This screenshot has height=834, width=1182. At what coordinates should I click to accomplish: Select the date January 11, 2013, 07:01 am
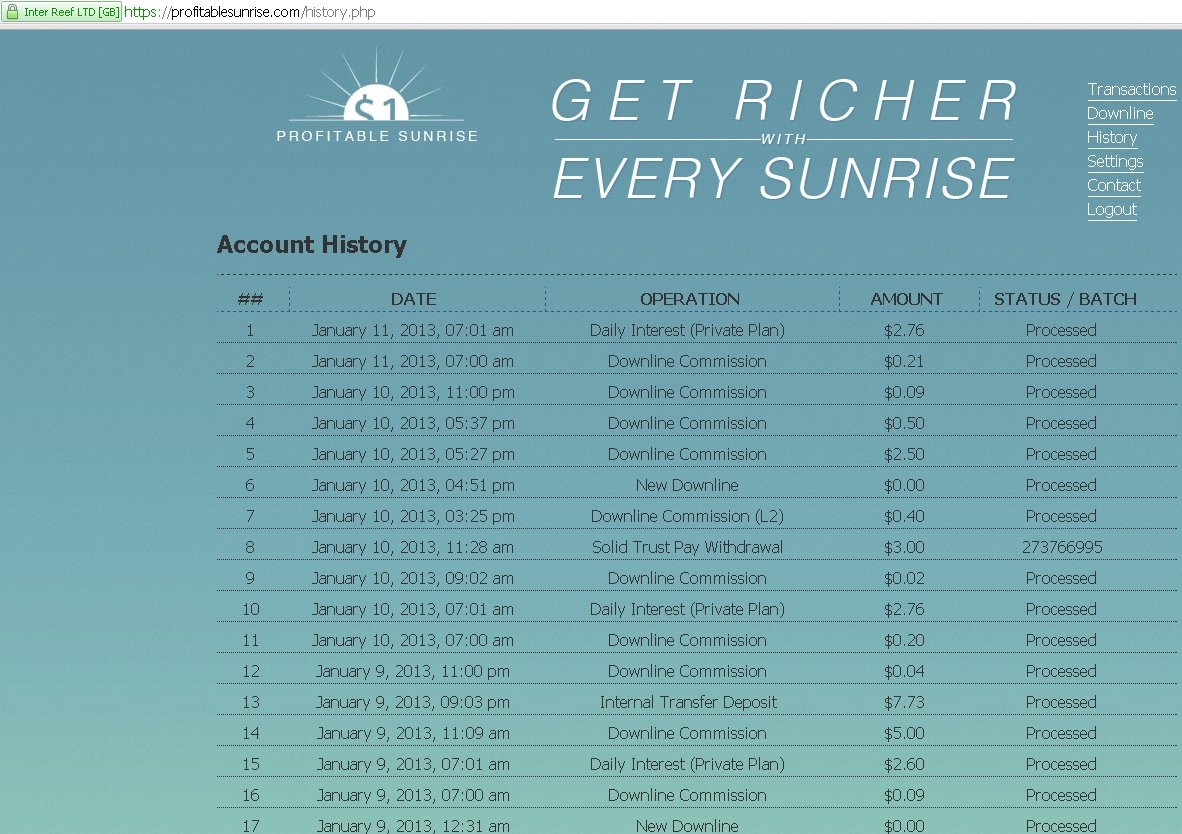pos(412,330)
